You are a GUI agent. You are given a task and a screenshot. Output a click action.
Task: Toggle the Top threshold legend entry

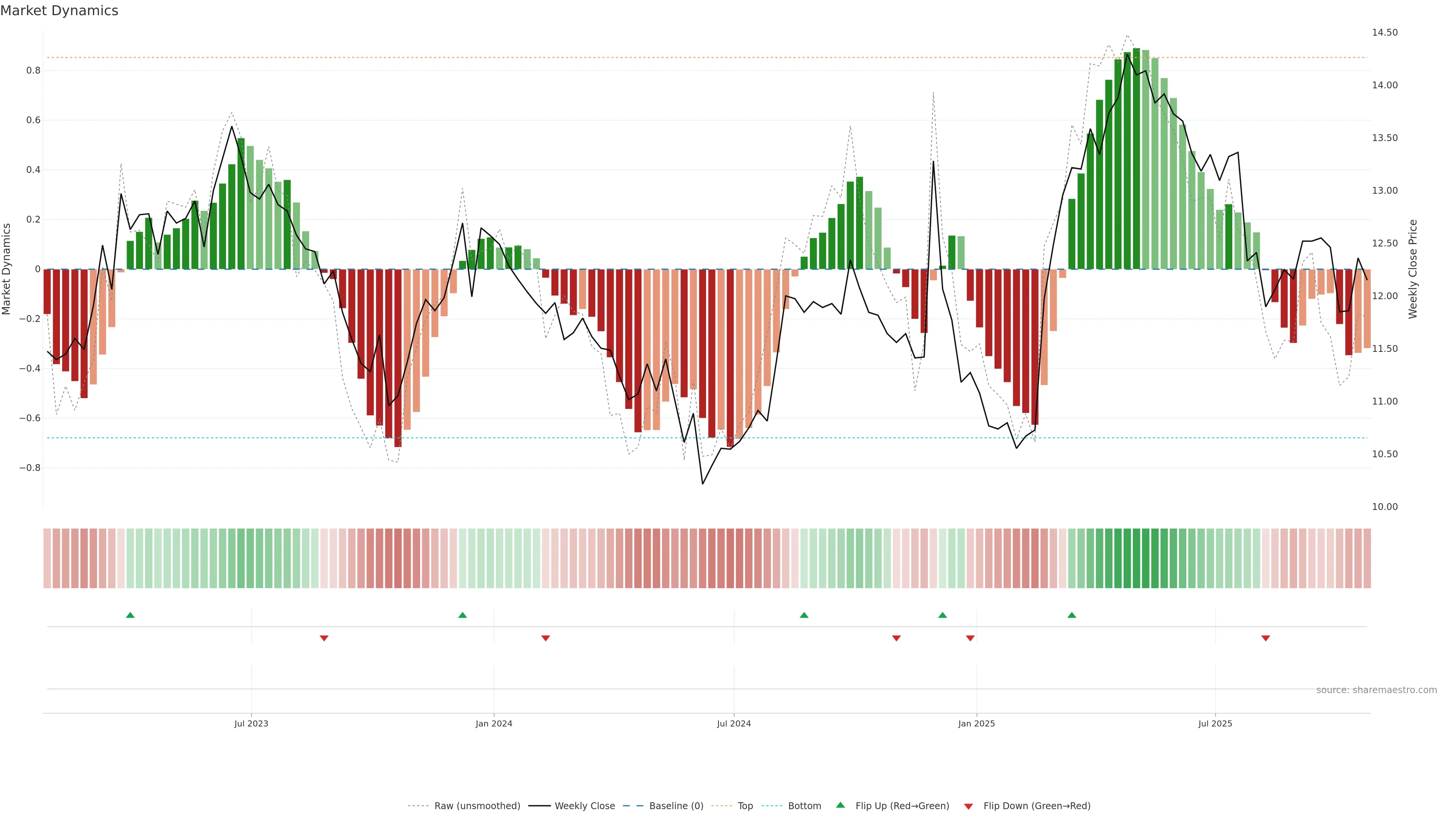point(745,806)
